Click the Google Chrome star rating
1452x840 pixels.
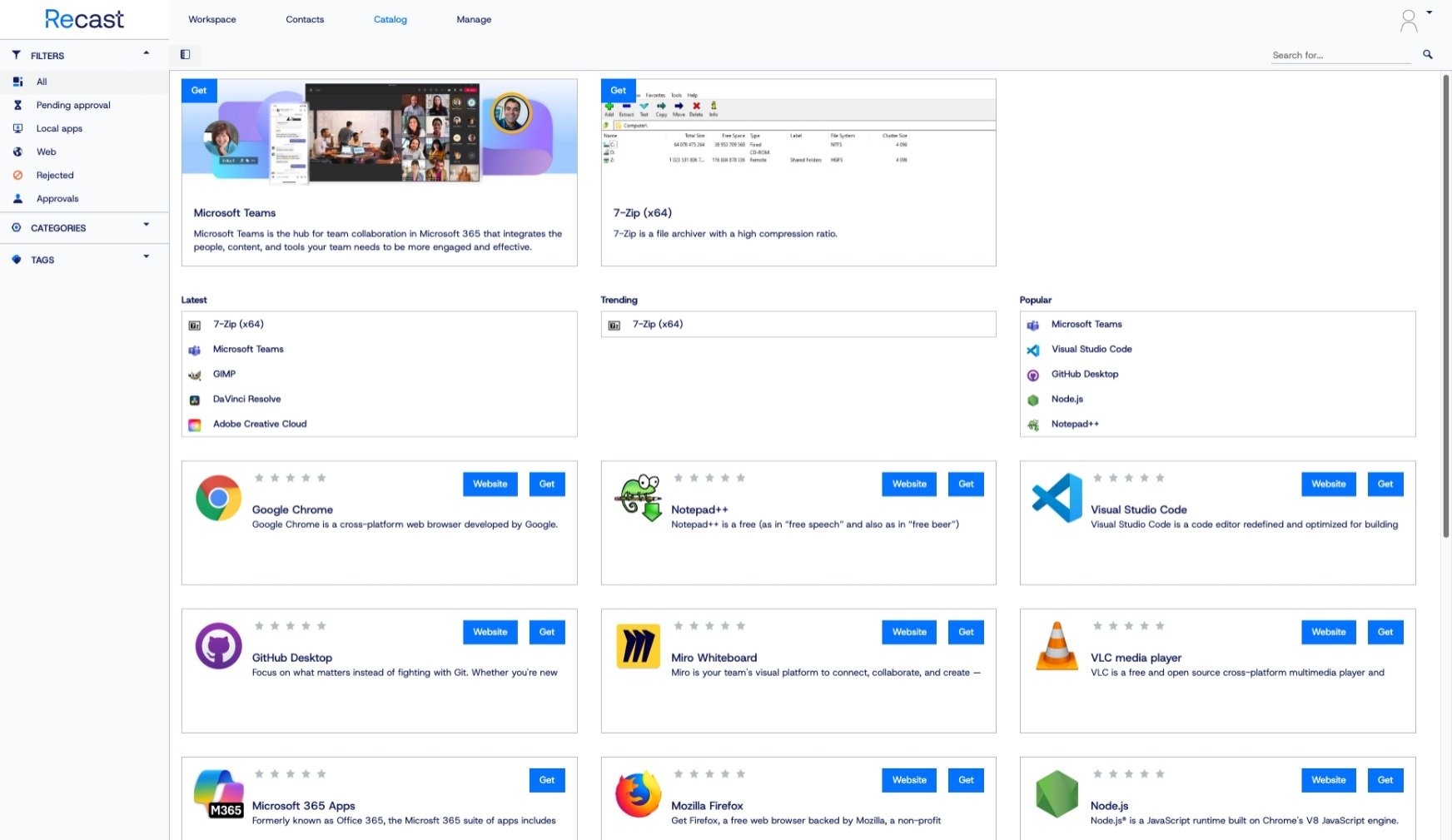click(291, 478)
